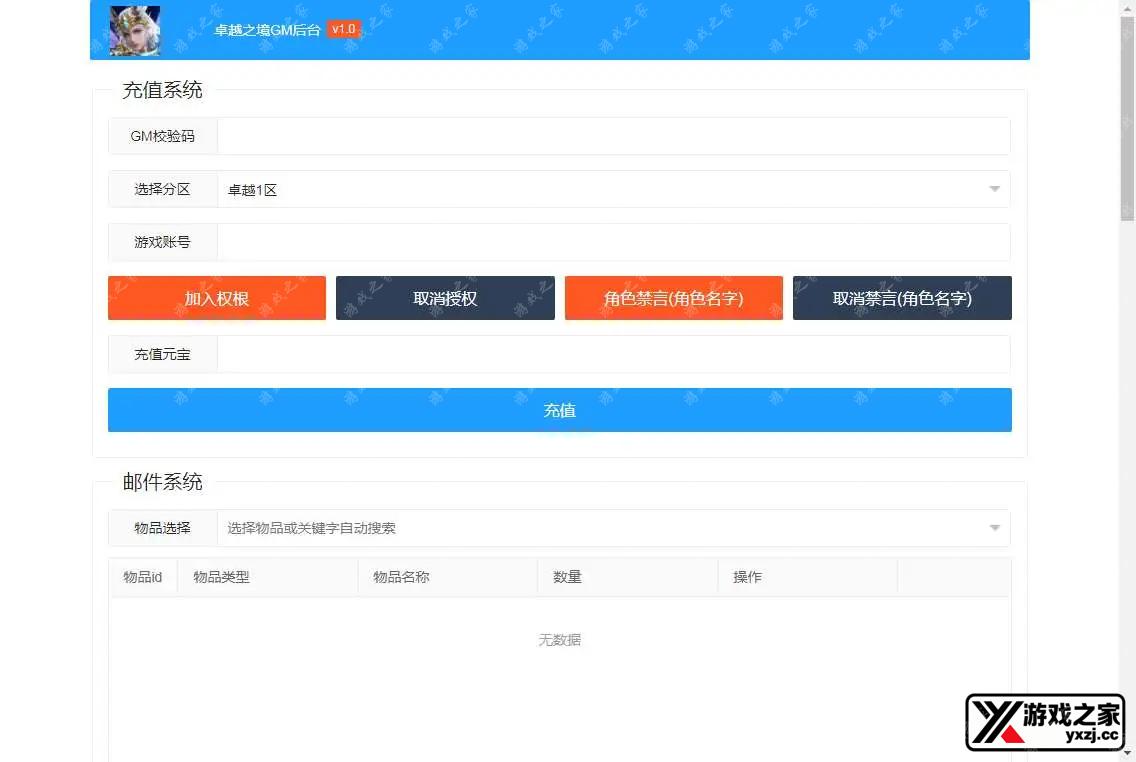Click the 物品类型 column header
1136x762 pixels.
[x=221, y=577]
